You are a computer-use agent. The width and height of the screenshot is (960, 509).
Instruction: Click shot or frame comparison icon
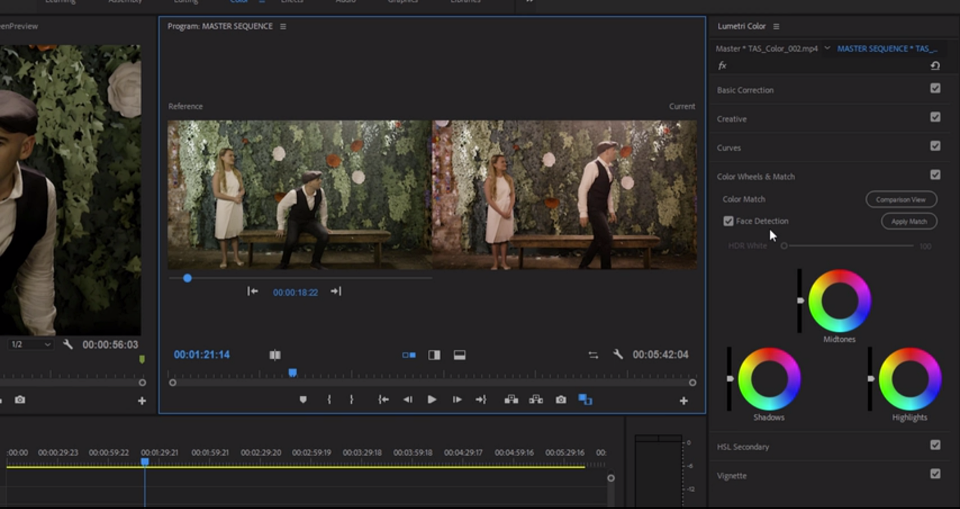(x=275, y=355)
